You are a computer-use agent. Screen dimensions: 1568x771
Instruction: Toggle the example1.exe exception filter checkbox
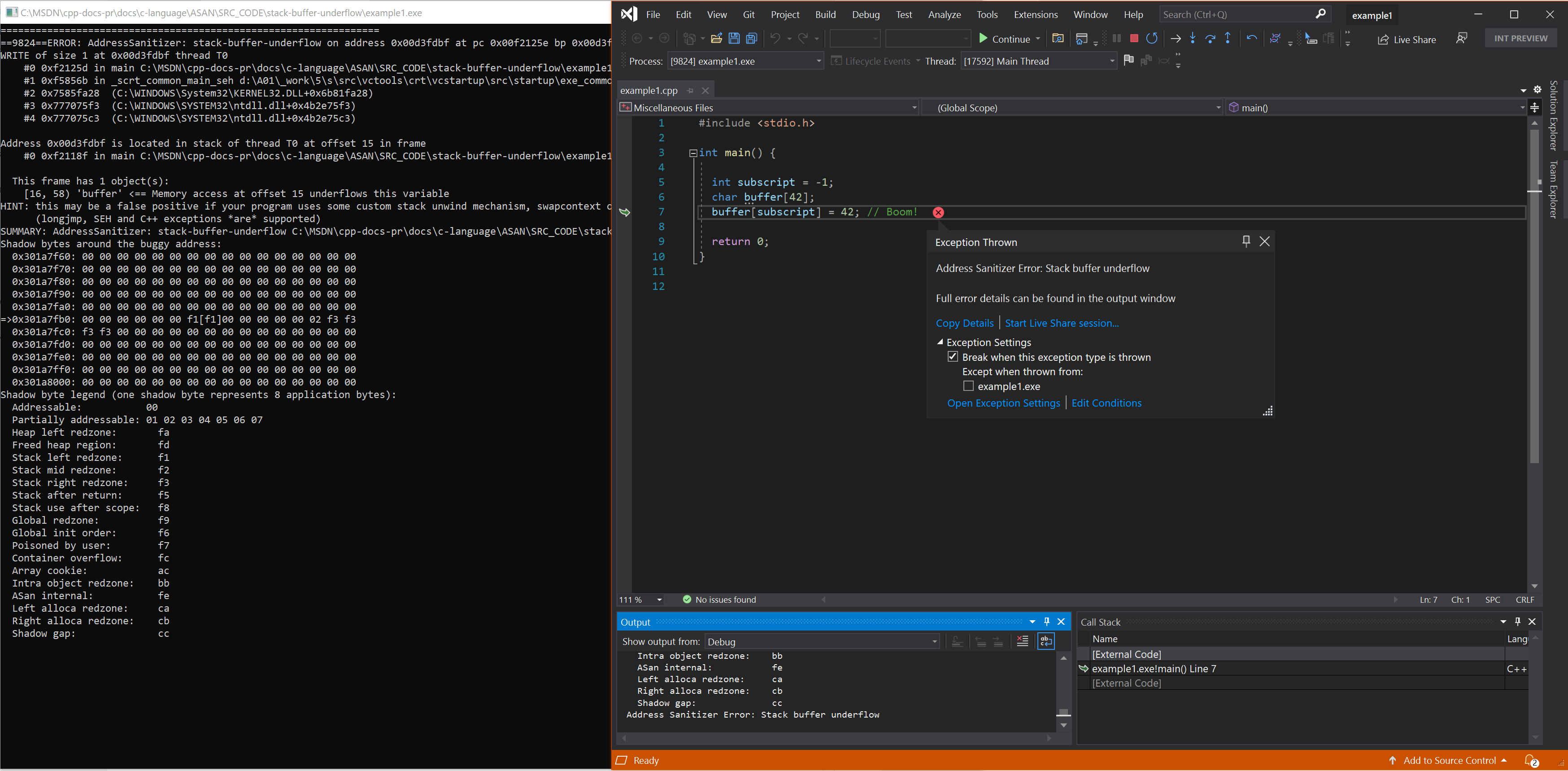click(967, 385)
